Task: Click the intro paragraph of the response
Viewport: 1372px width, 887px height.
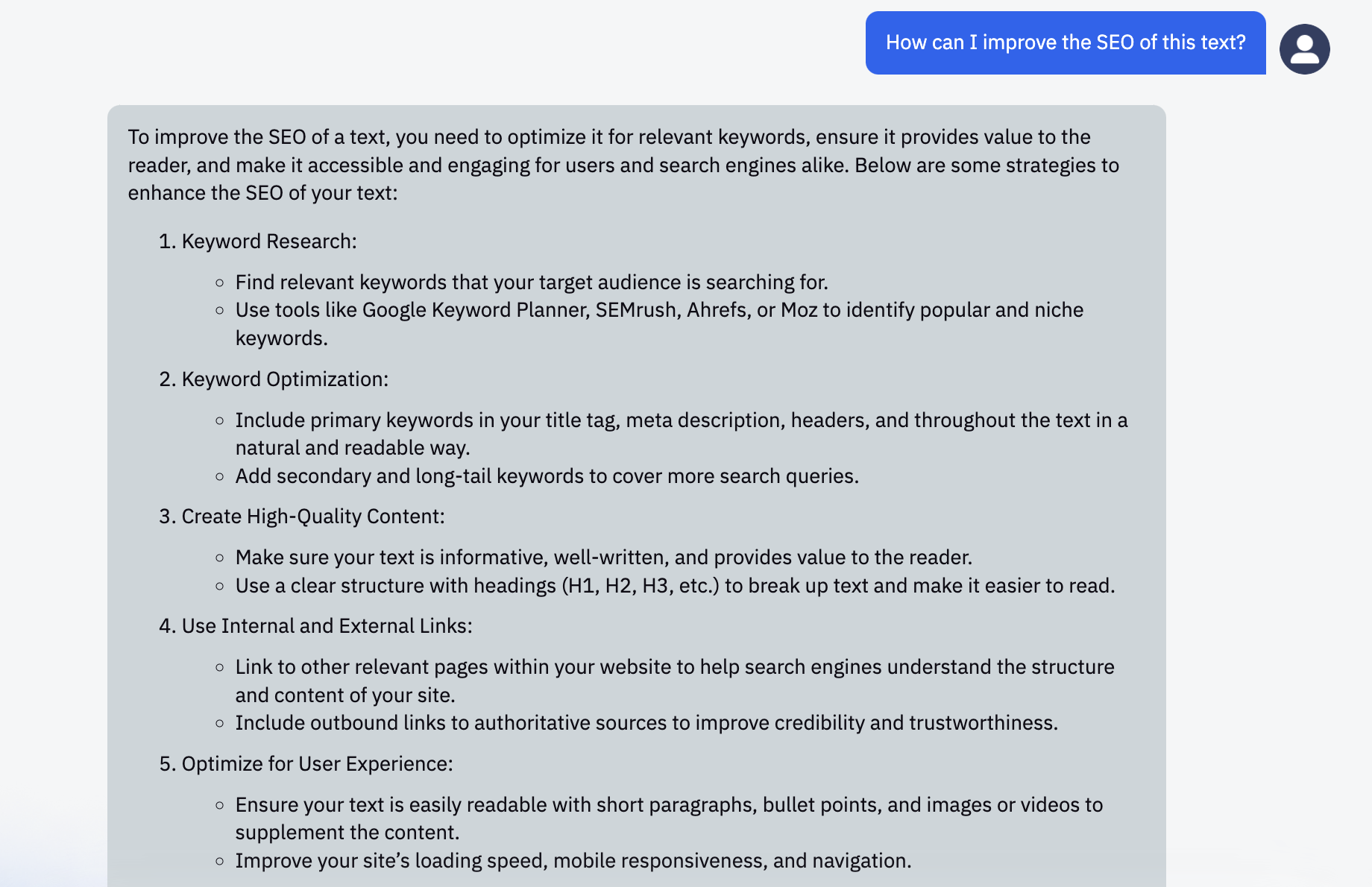Action: [623, 165]
